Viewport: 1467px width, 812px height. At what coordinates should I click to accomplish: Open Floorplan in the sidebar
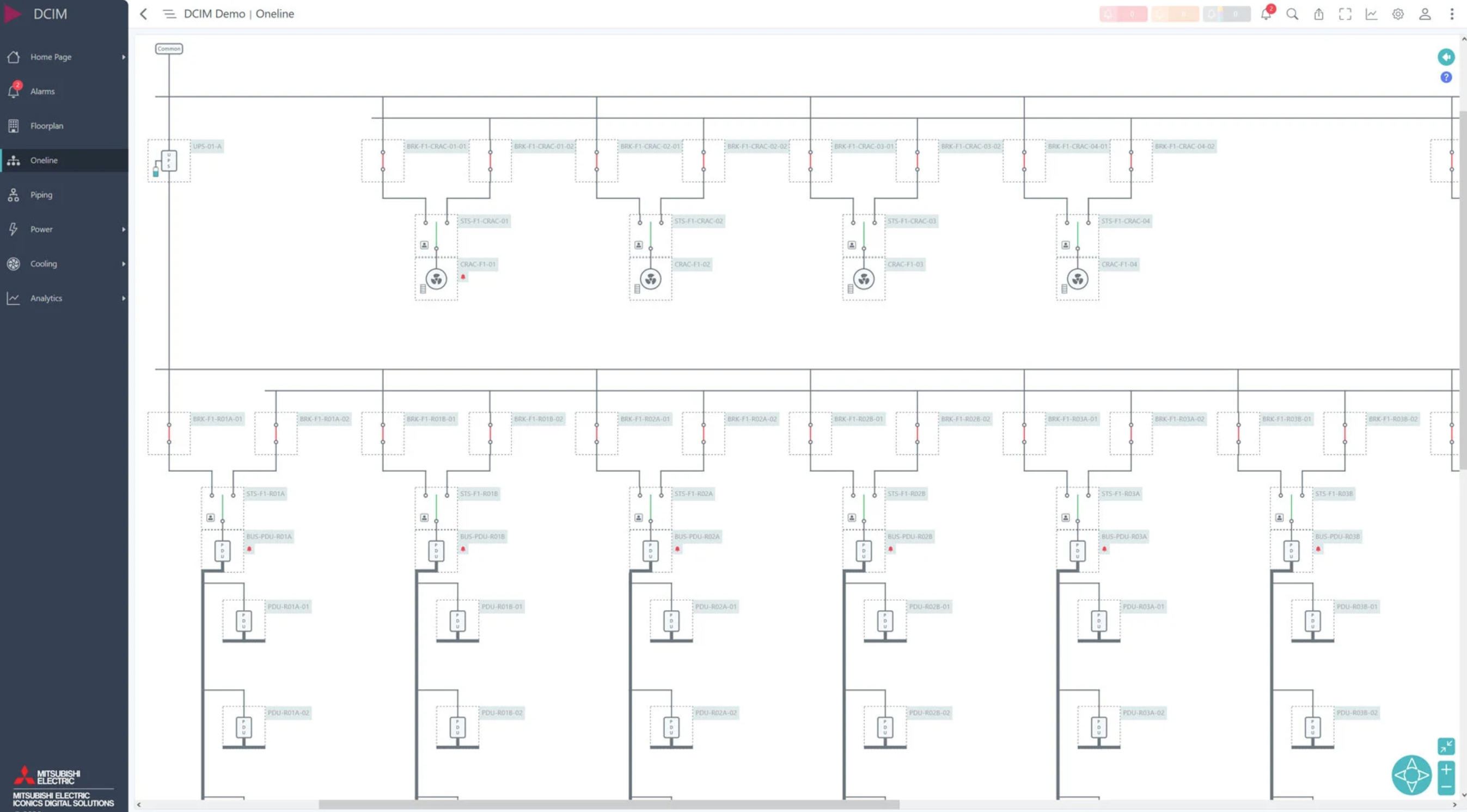pyautogui.click(x=64, y=126)
